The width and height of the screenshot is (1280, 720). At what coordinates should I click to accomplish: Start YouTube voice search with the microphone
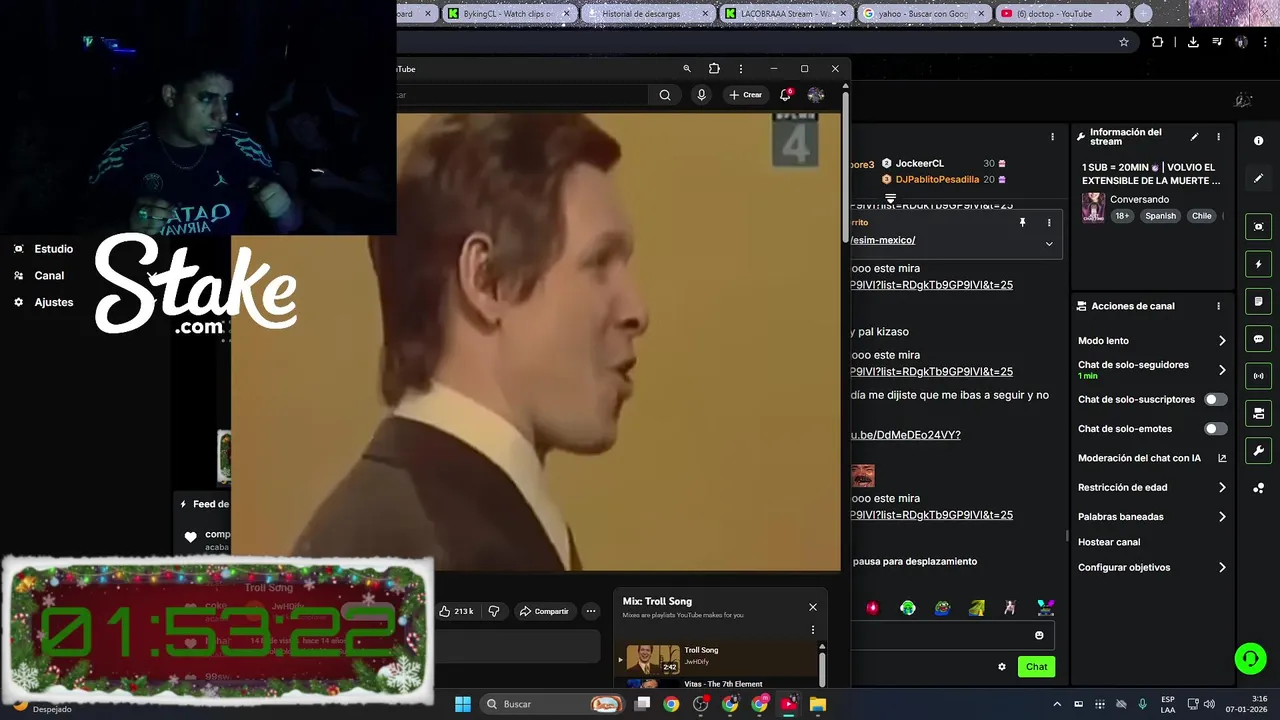pos(701,95)
